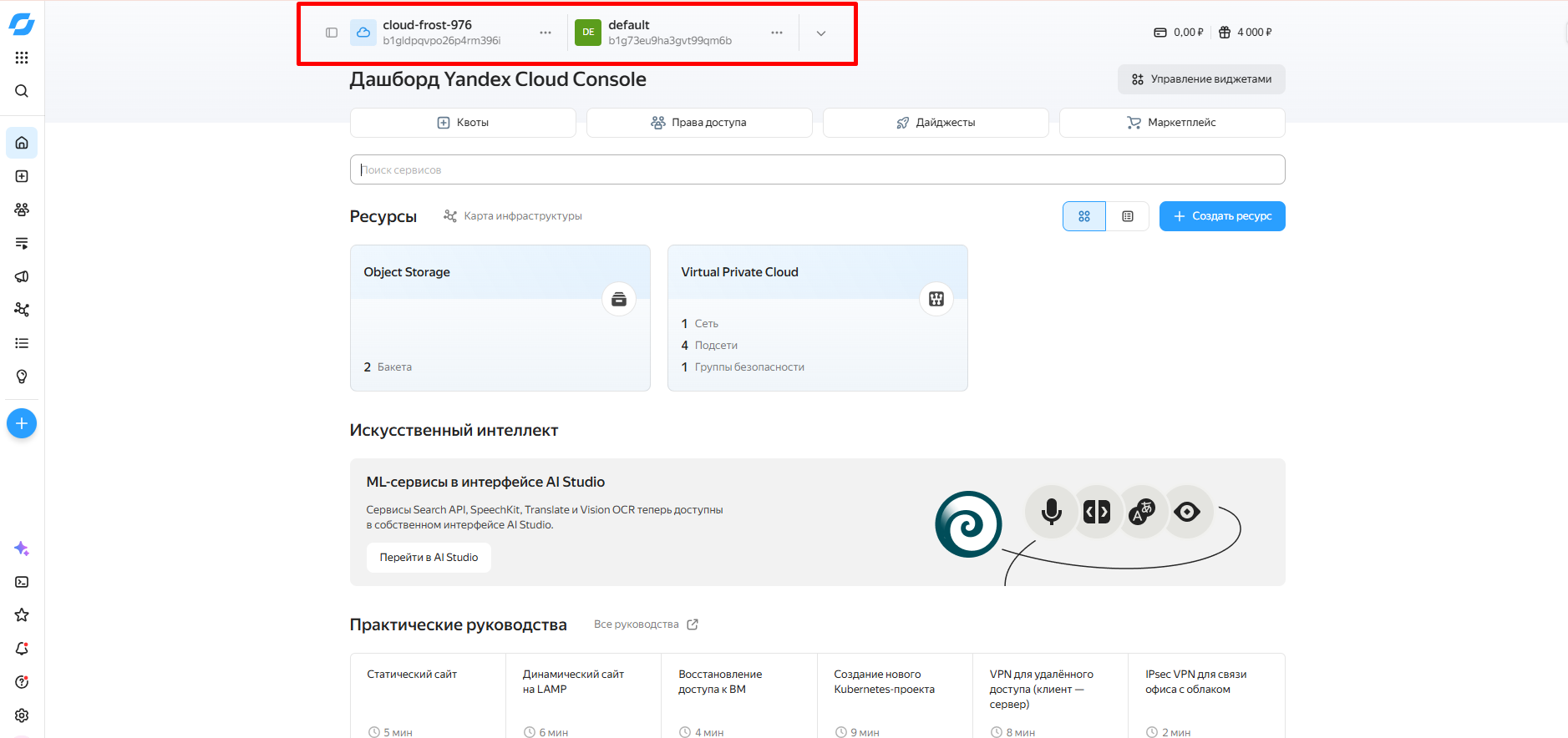1568x738 pixels.
Task: Expand the cloud and folder selector chevron
Action: click(x=821, y=33)
